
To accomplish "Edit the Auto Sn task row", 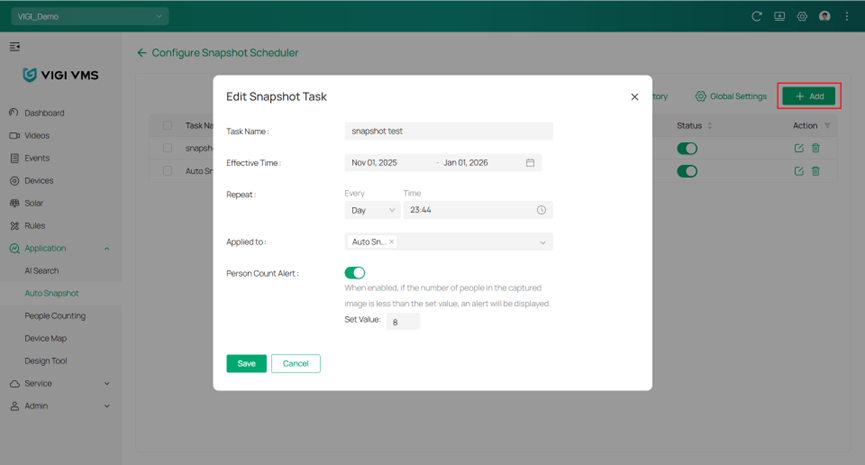I will click(x=799, y=171).
